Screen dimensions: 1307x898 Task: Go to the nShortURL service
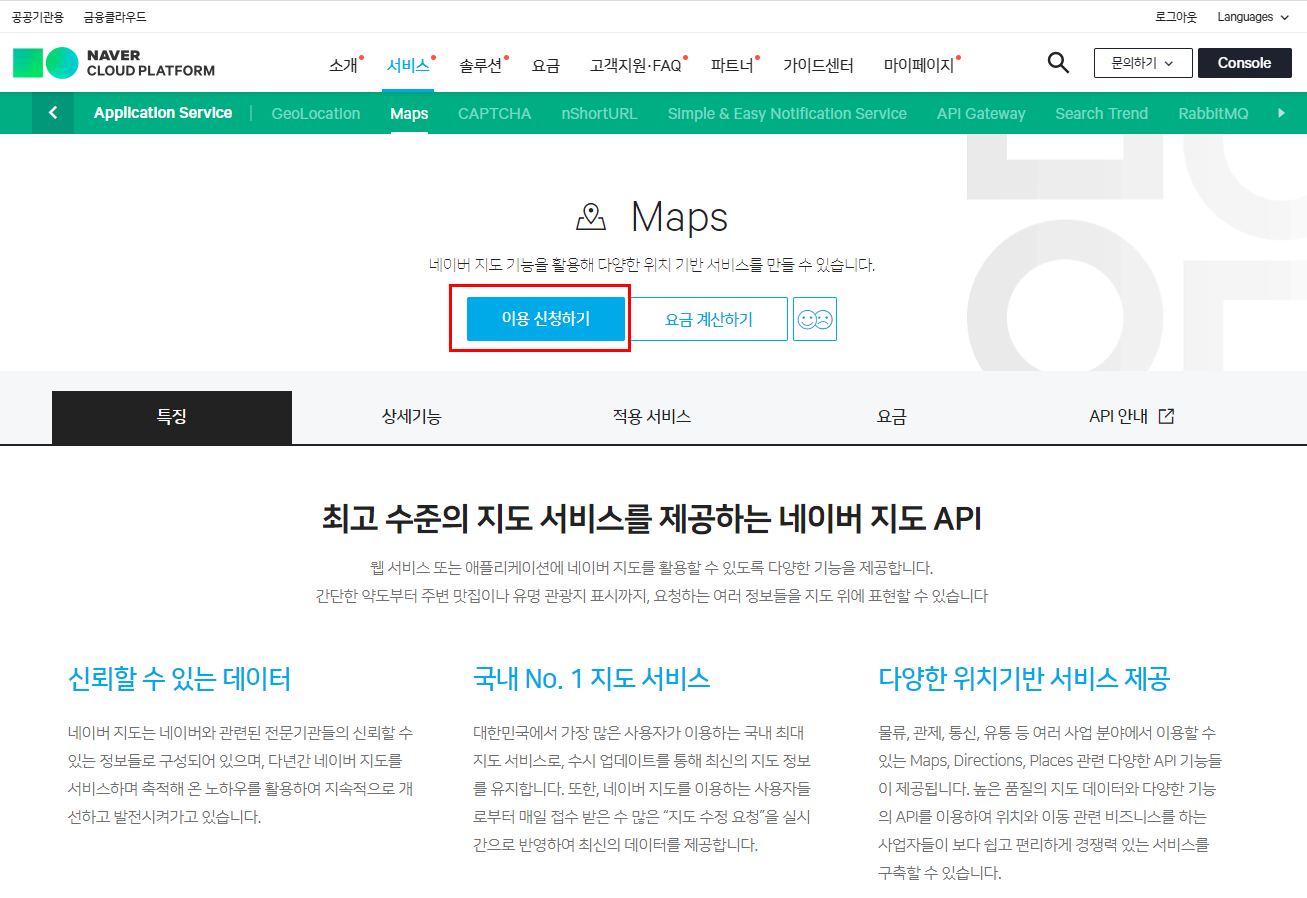(x=599, y=113)
